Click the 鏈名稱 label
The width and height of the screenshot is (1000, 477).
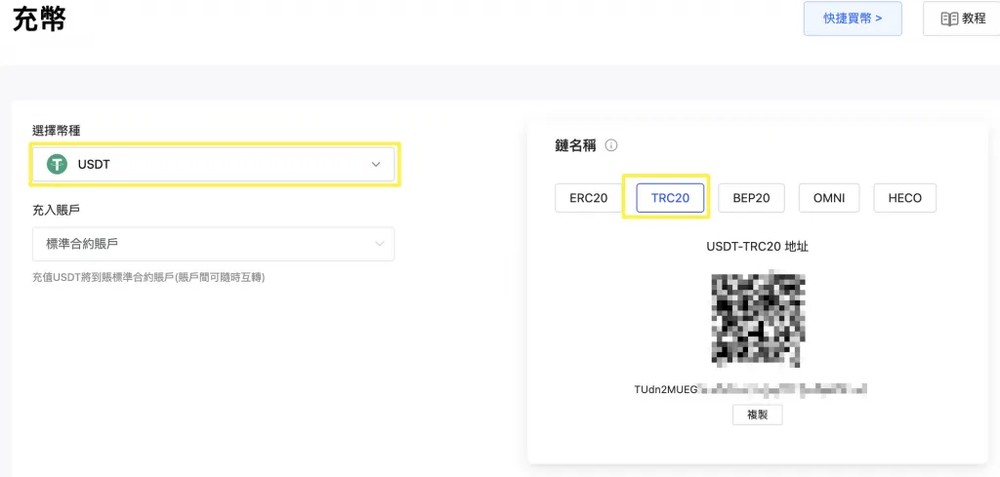[x=575, y=146]
